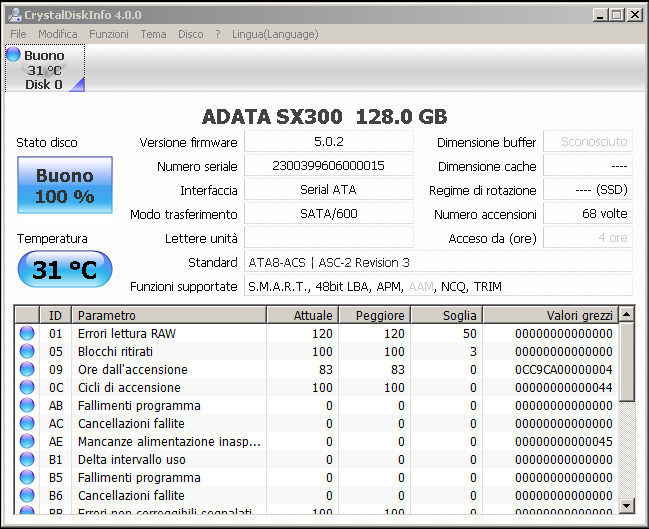Open the Tema menu
This screenshot has width=649, height=529.
(153, 34)
